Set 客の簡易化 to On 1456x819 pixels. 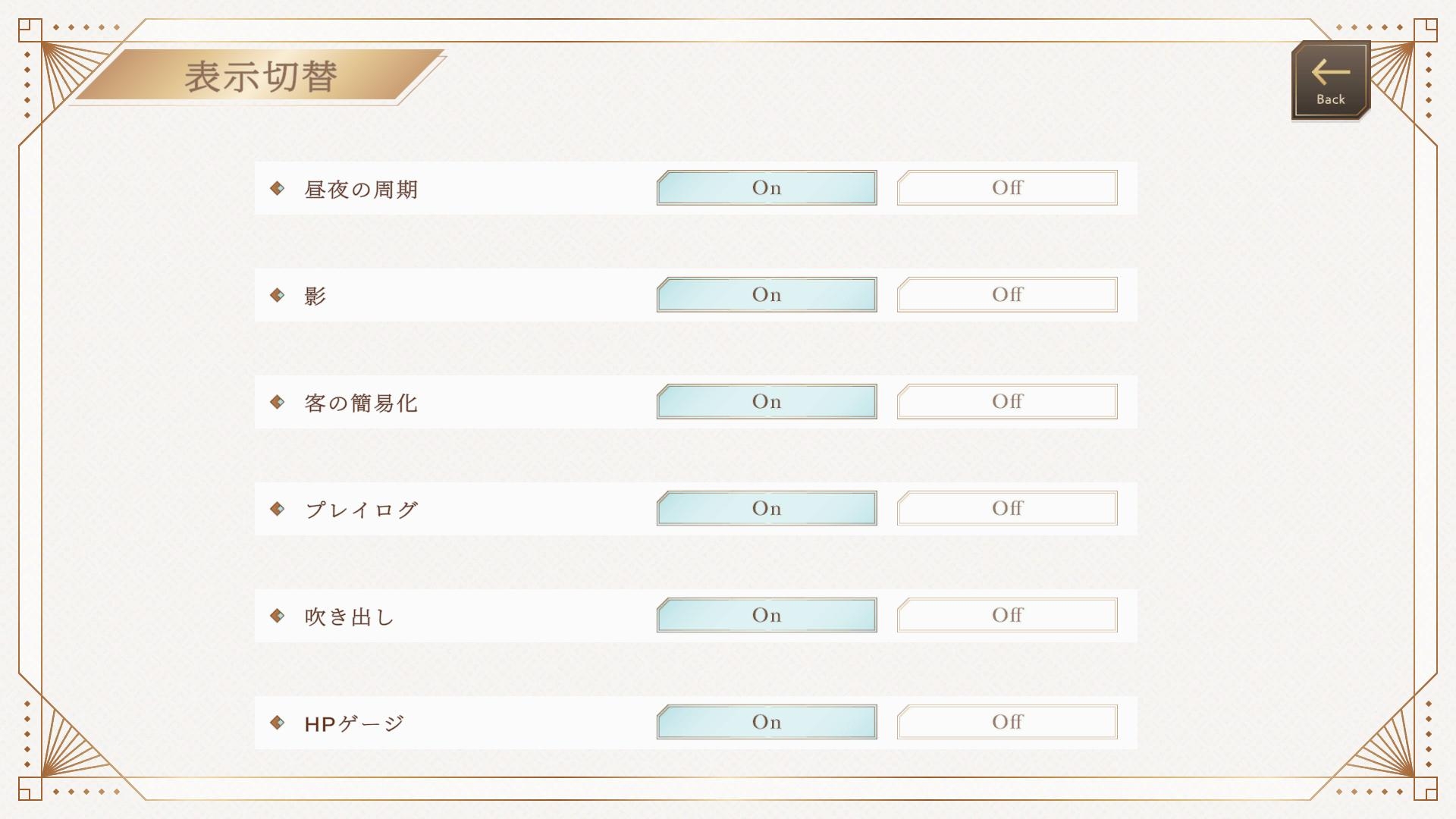(x=767, y=402)
